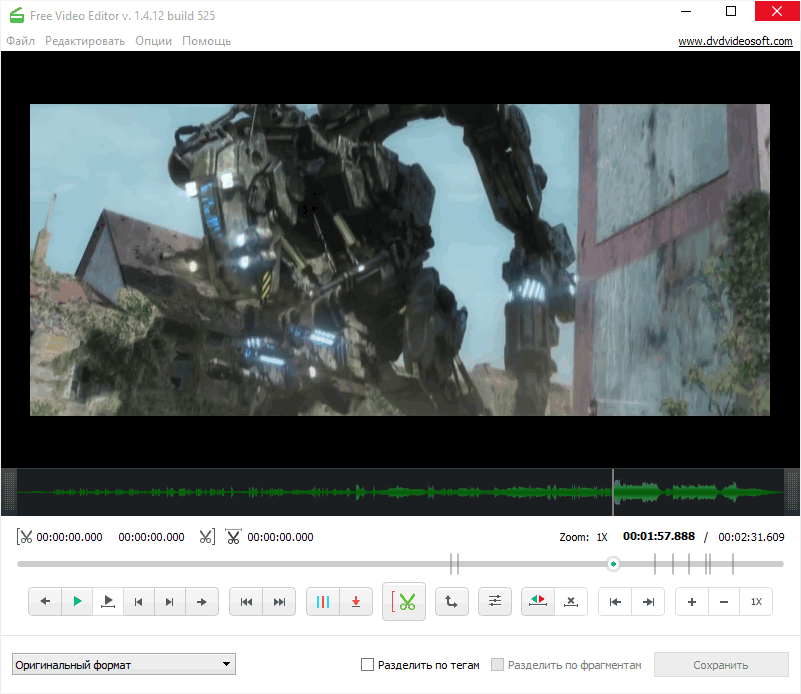This screenshot has height=694, width=801.
Task: Click the scissors icon with top bar
Action: [x=233, y=537]
